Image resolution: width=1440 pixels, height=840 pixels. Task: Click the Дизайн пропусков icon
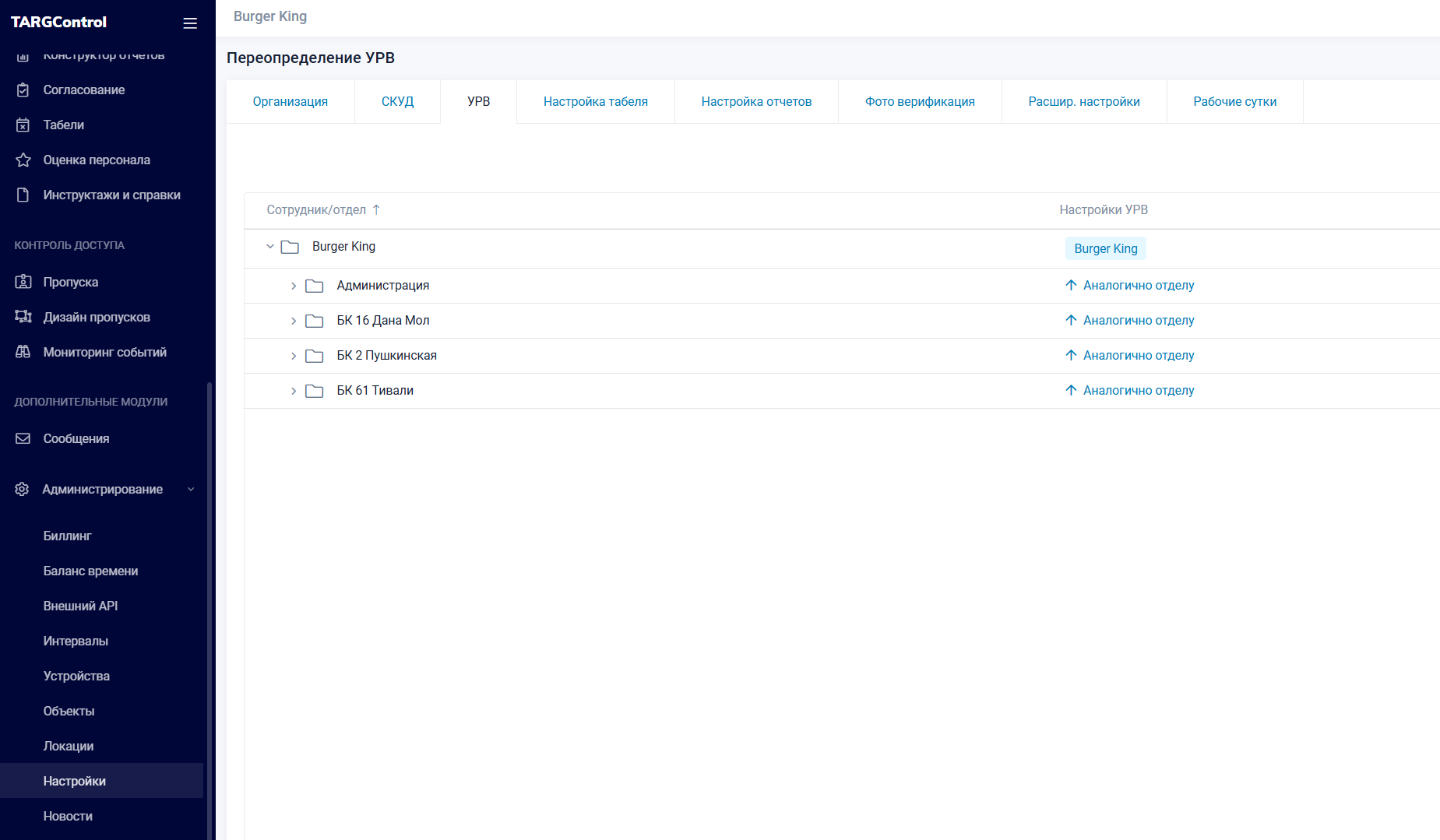[x=23, y=317]
